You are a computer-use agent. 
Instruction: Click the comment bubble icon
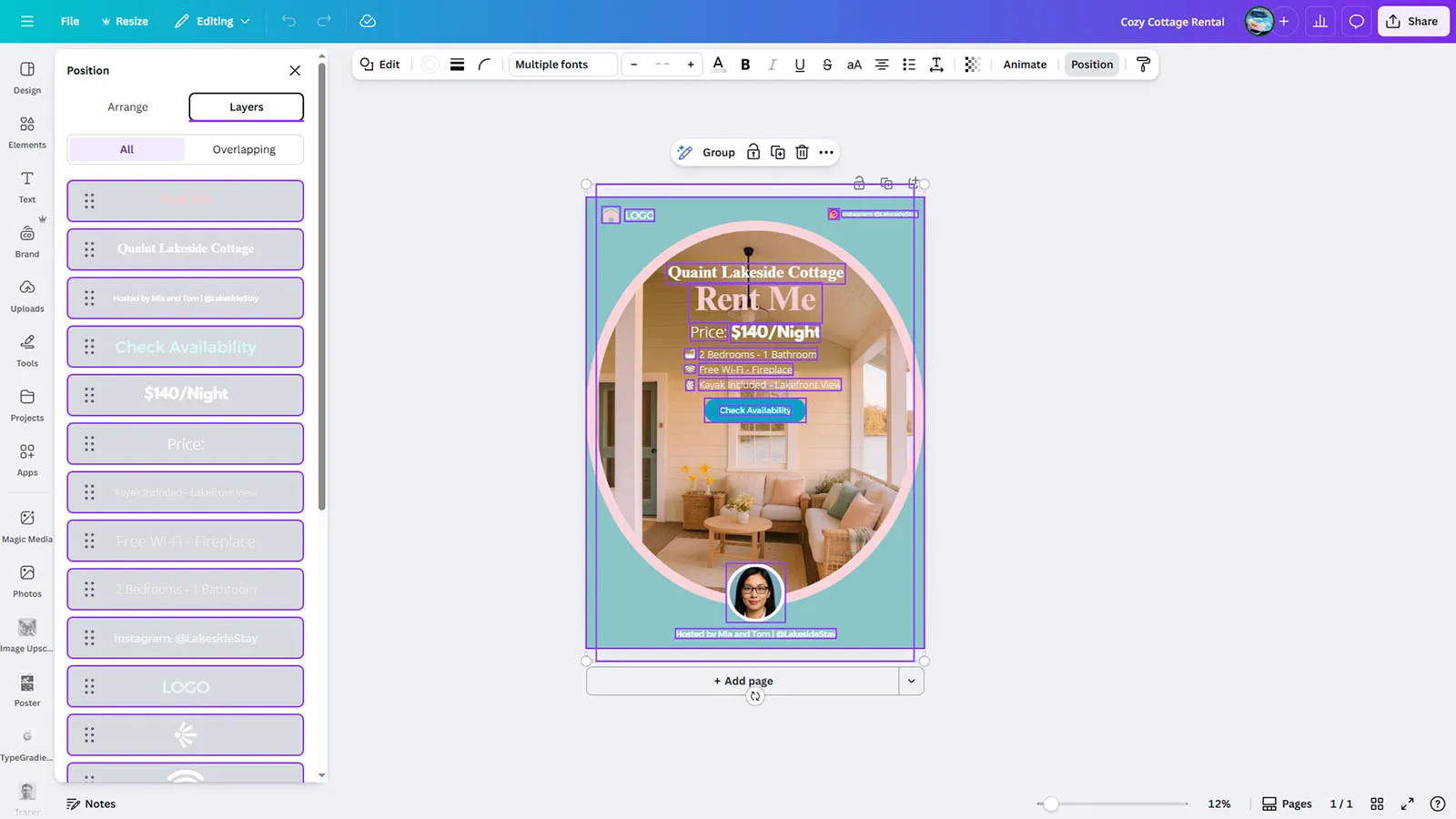coord(1356,22)
